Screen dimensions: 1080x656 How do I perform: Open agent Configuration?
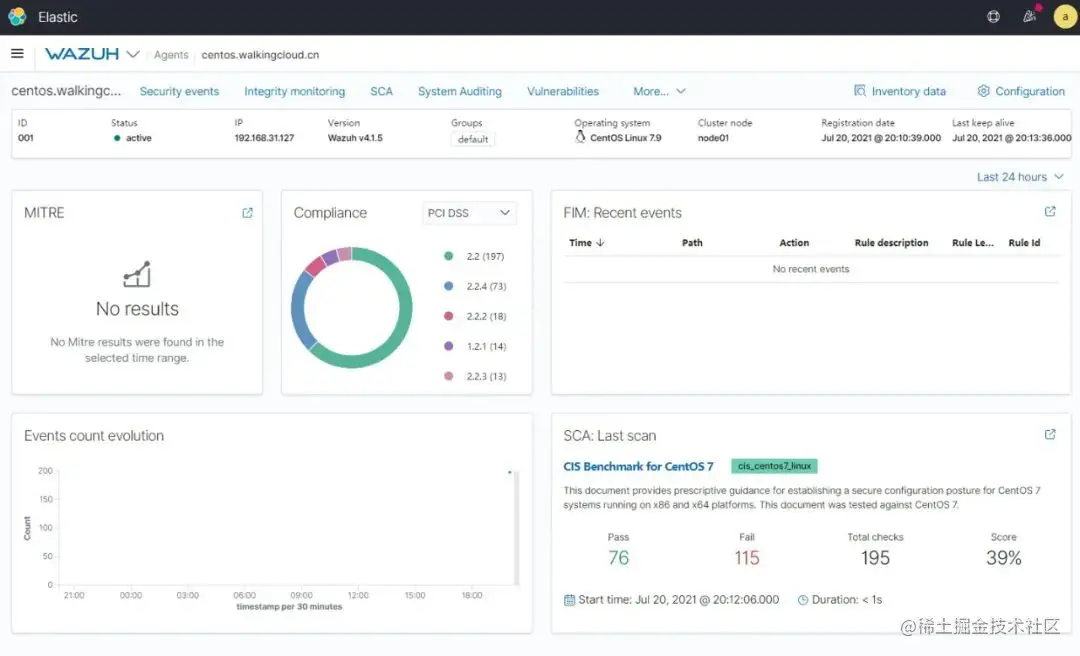(x=1021, y=91)
